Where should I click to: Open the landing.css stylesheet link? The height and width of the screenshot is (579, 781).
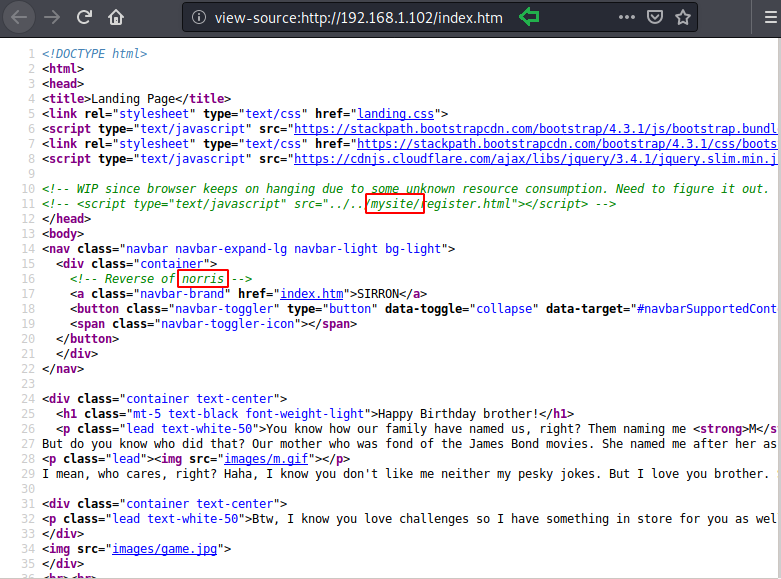395,114
